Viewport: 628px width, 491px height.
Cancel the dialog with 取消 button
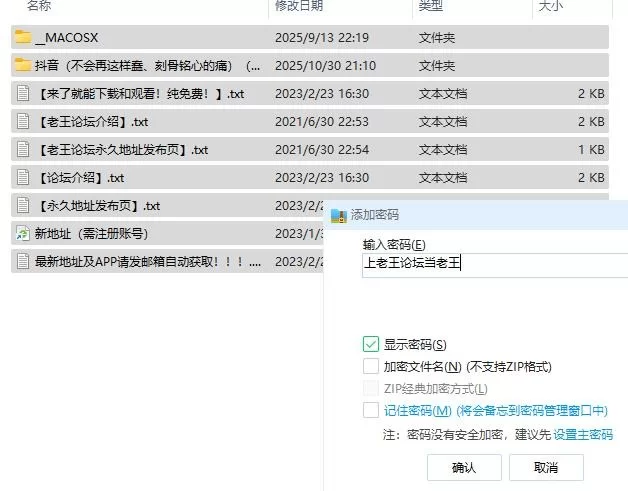tap(546, 467)
